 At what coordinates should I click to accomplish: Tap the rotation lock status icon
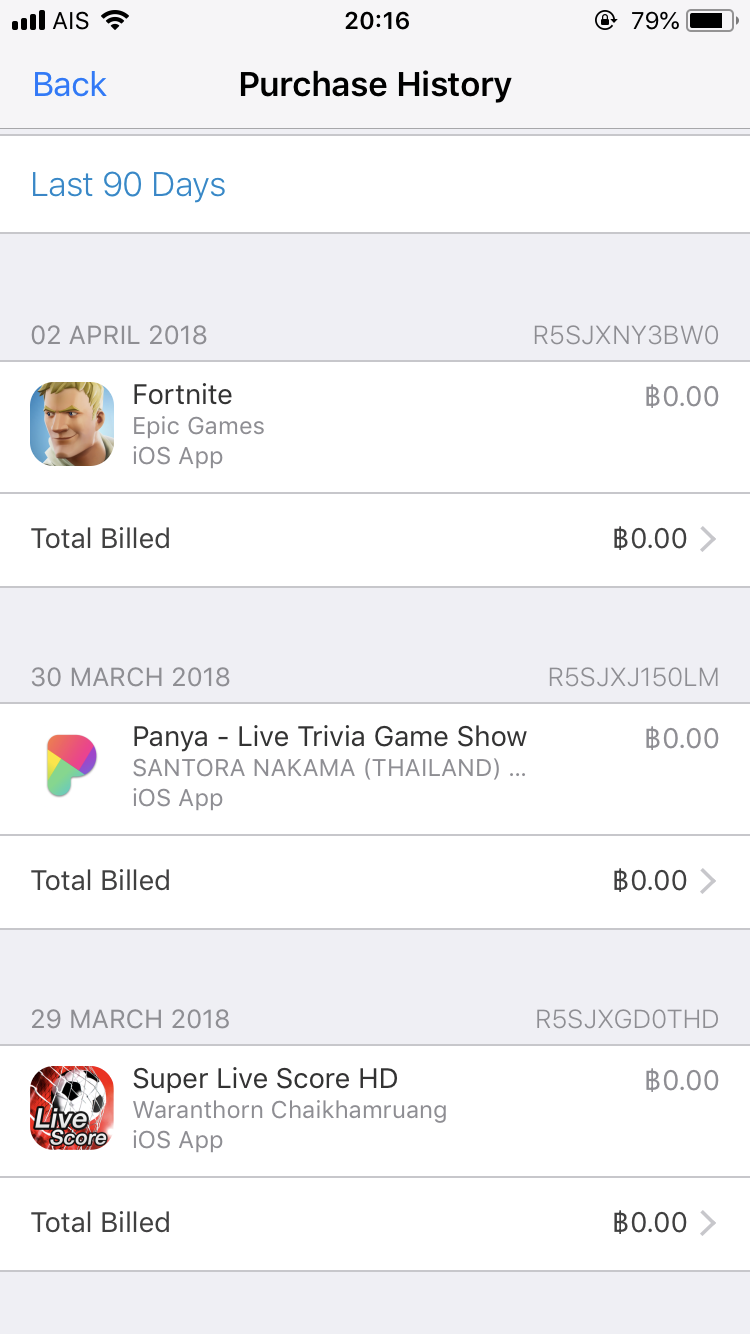tap(605, 21)
